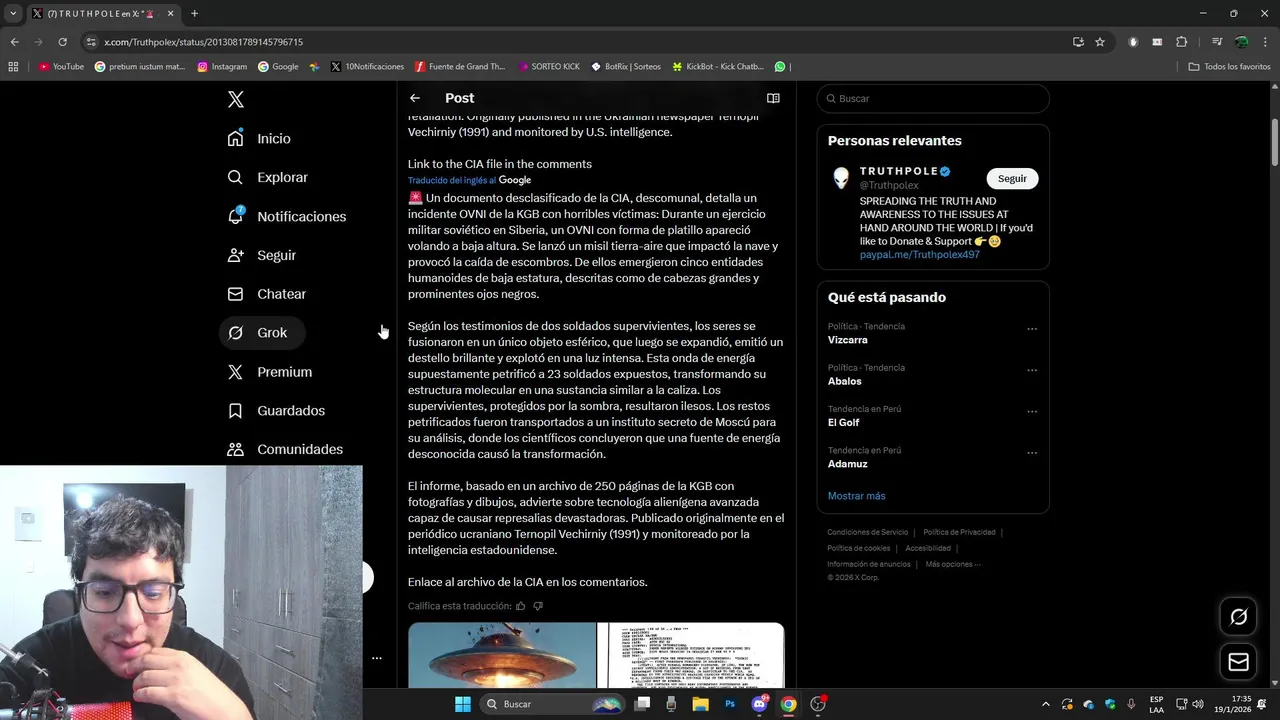Open the Abalos trend
Screen dimensions: 1280x720
coord(844,381)
